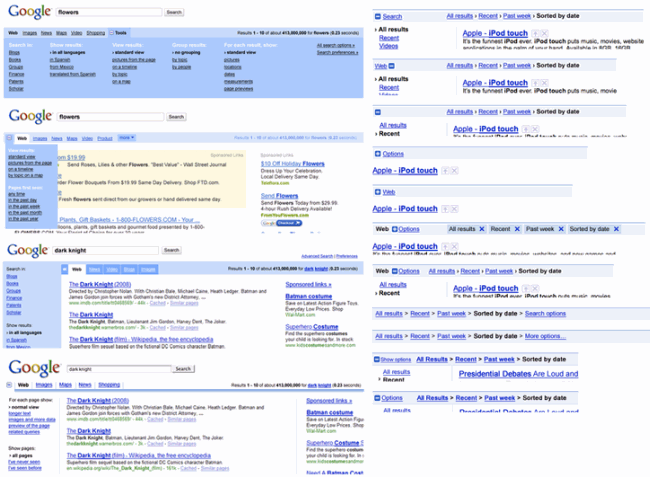The width and height of the screenshot is (650, 477).
Task: Click the Search button above the Advanced Search link
Action: (171, 250)
